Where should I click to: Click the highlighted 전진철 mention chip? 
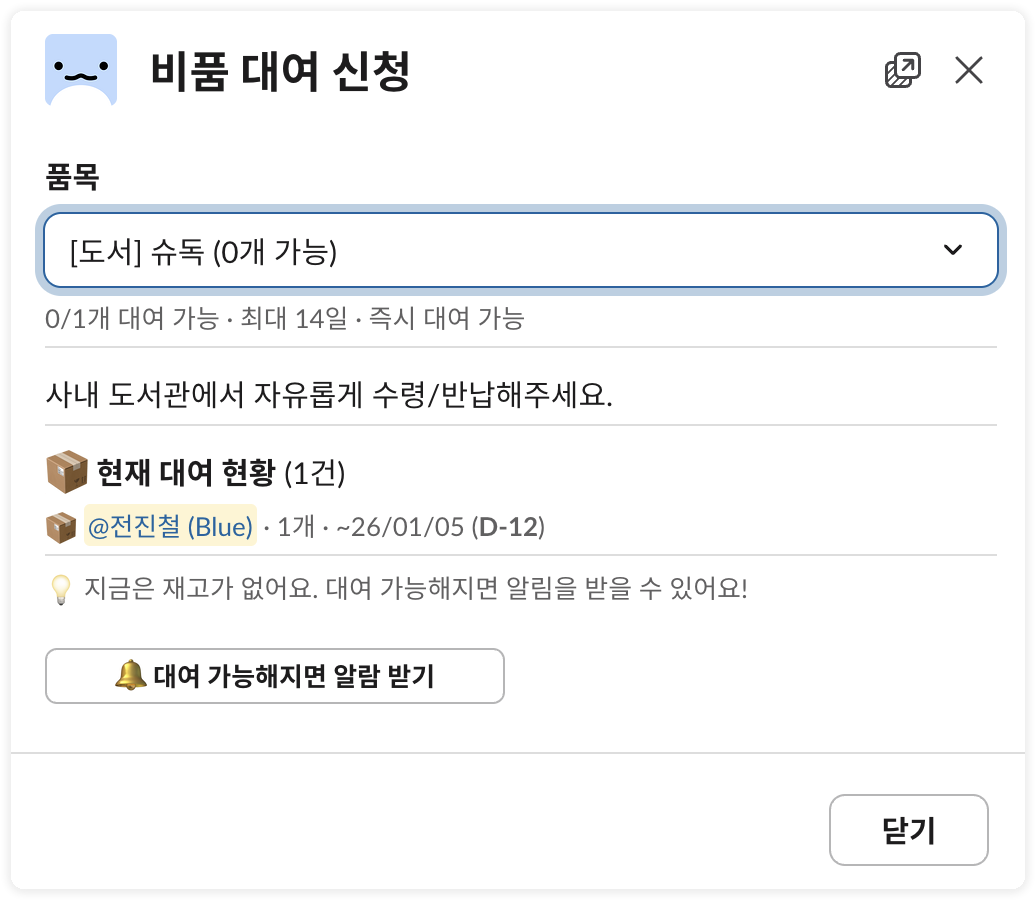point(166,525)
